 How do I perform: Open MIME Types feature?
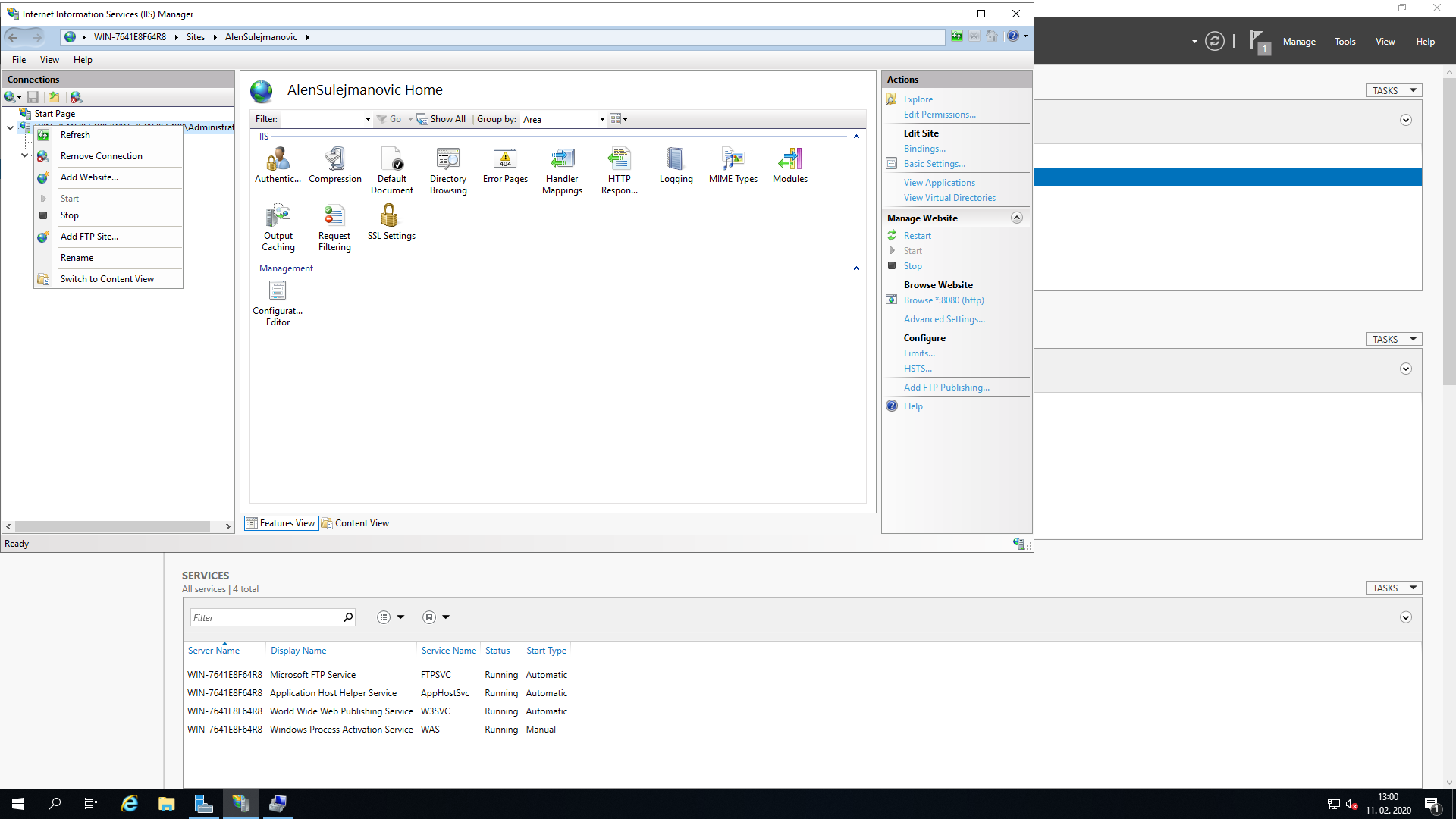click(733, 165)
